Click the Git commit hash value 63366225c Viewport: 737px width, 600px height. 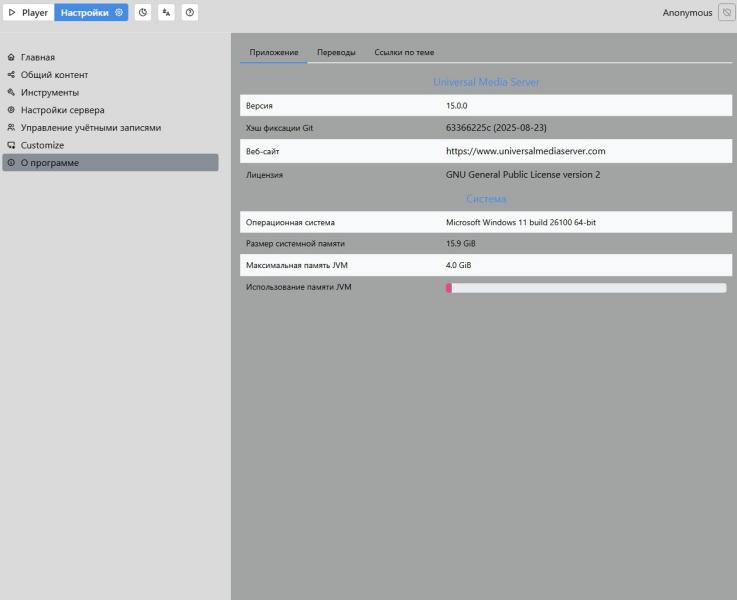click(x=495, y=128)
